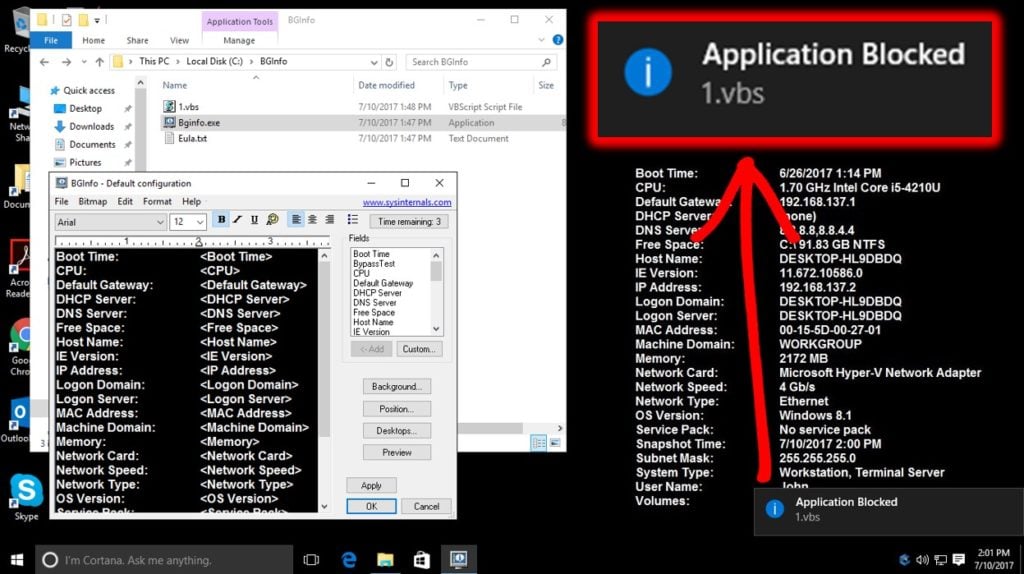Click editor scrollbar down arrow
Viewport: 1024px width, 574px height.
pyautogui.click(x=325, y=506)
